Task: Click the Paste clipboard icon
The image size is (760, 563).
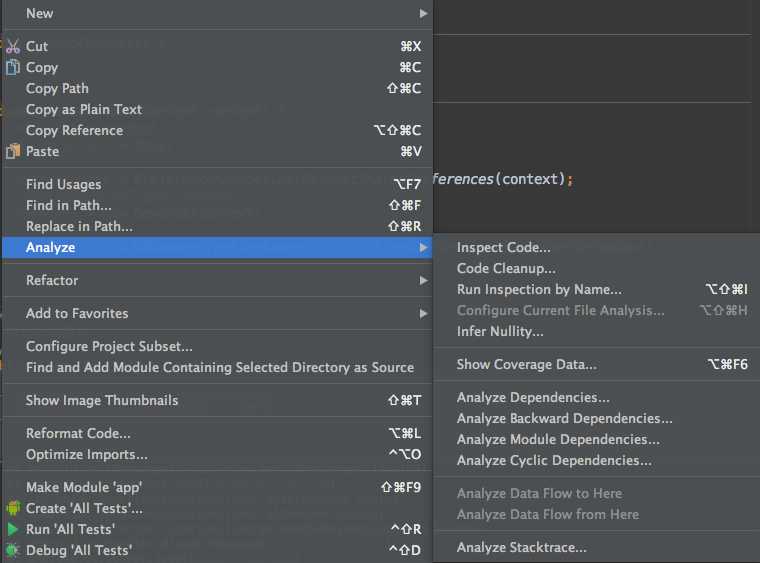Action: [x=13, y=151]
